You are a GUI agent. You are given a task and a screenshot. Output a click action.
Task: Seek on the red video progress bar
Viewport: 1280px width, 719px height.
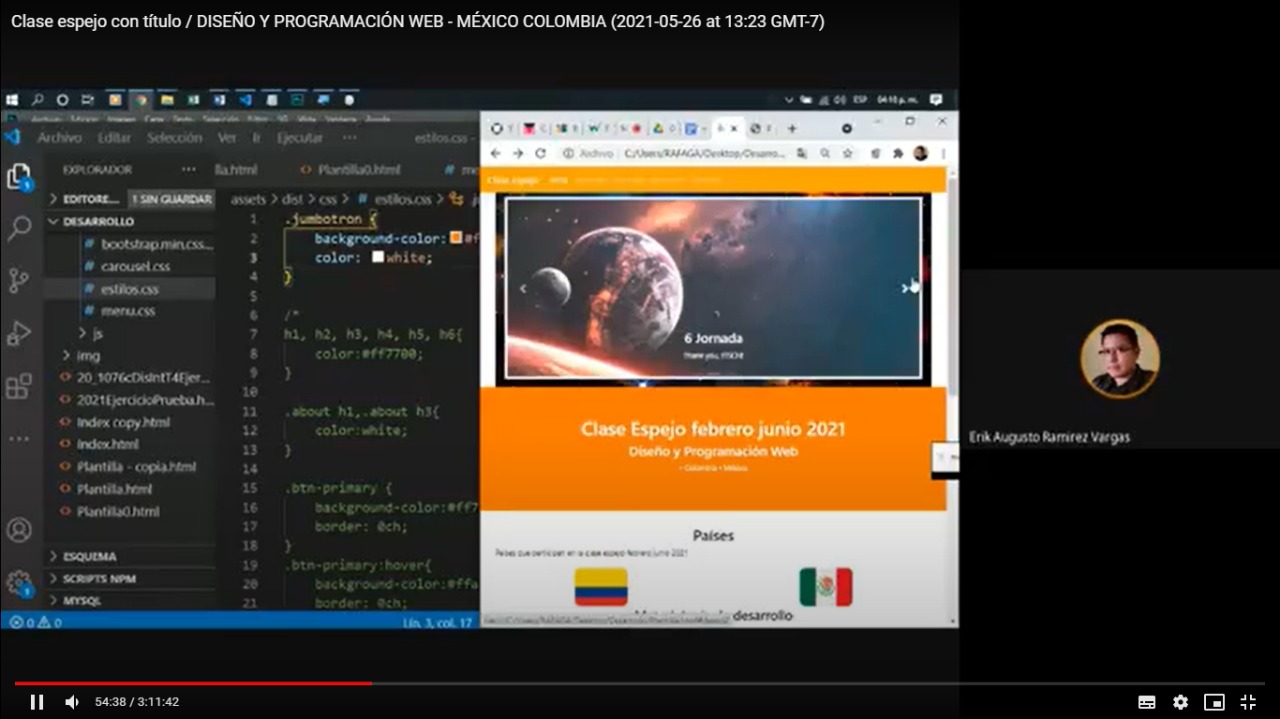point(640,684)
